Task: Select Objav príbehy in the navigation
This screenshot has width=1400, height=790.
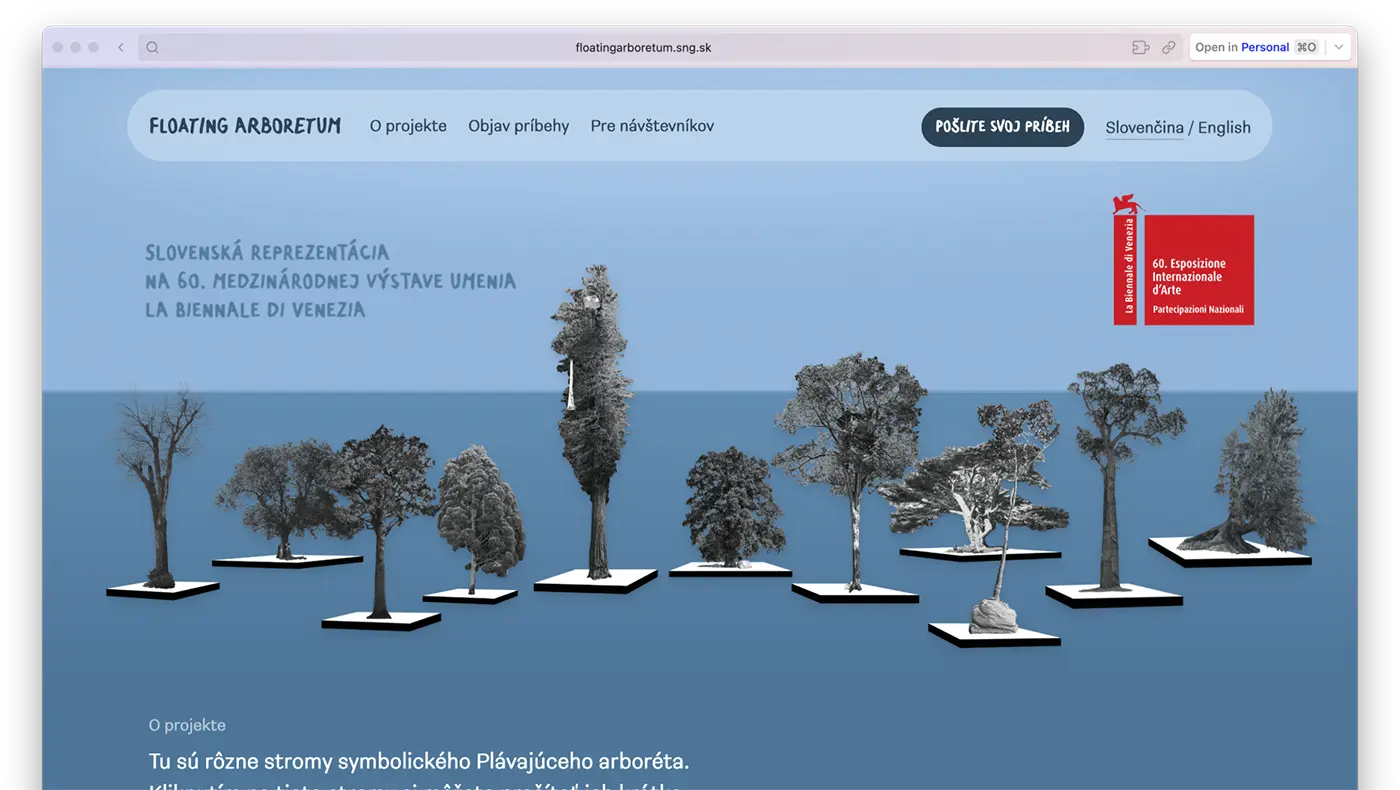Action: (518, 125)
